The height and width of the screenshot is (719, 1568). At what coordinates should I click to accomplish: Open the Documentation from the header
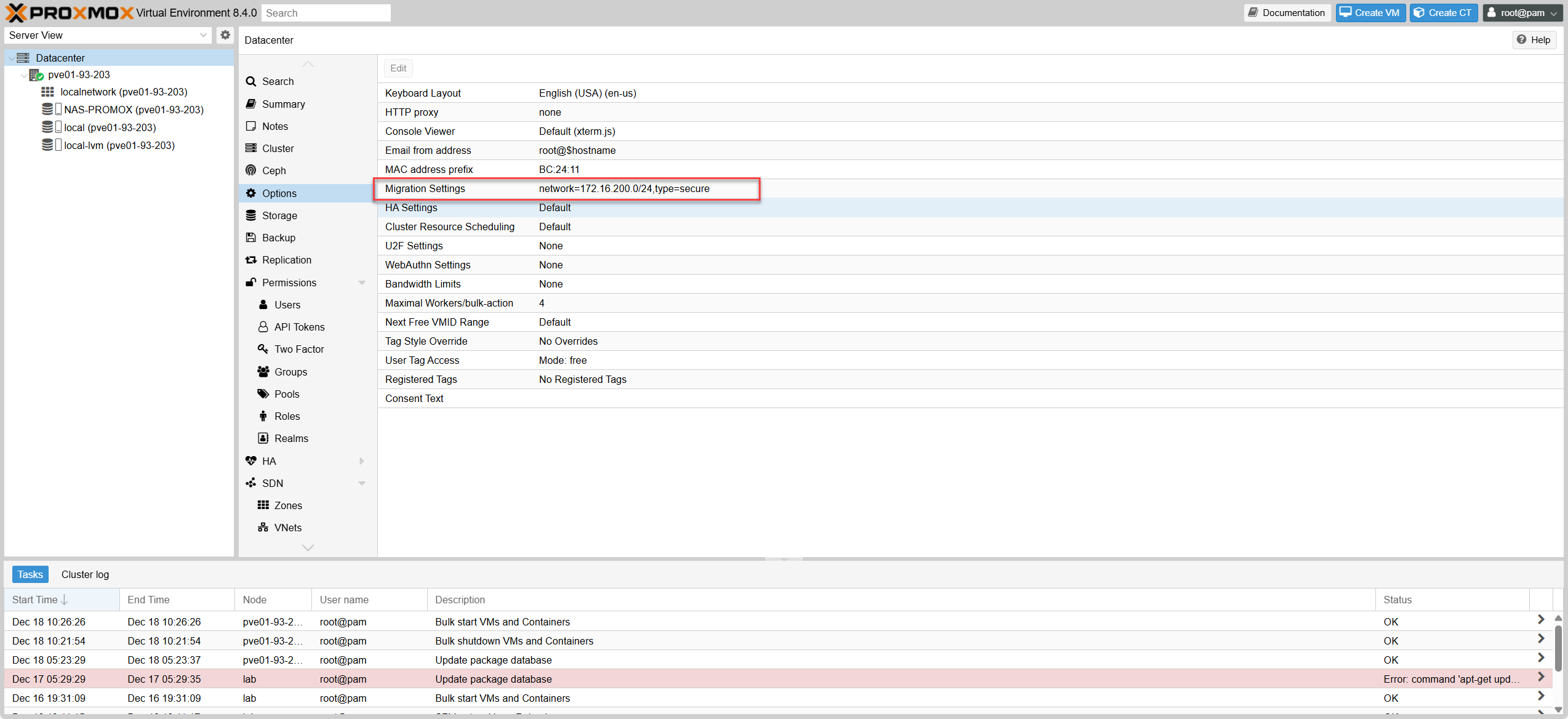1287,12
